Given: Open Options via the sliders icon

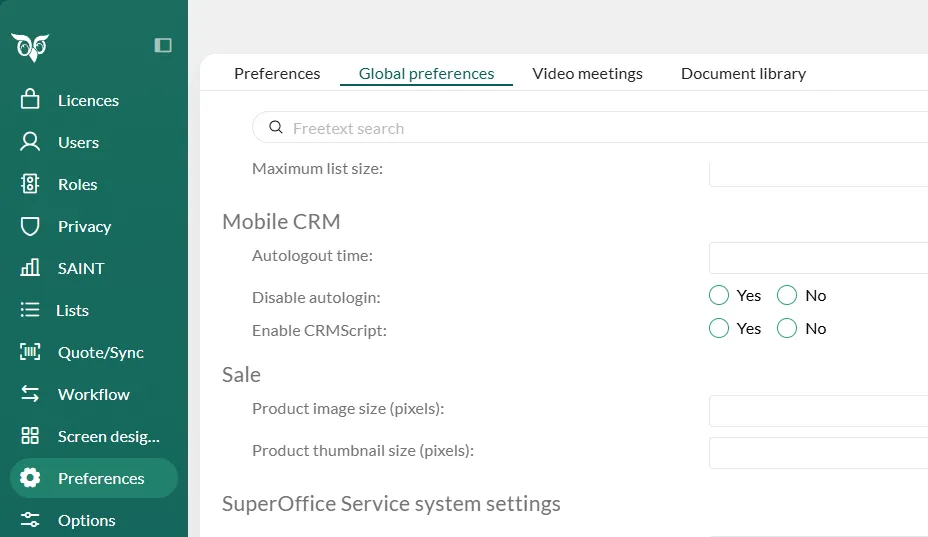Looking at the screenshot, I should (x=30, y=520).
